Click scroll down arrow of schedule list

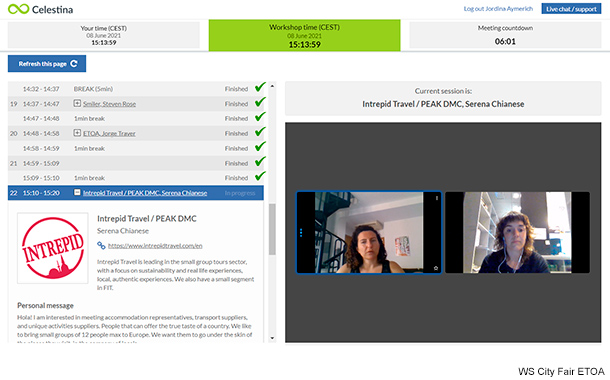(272, 338)
